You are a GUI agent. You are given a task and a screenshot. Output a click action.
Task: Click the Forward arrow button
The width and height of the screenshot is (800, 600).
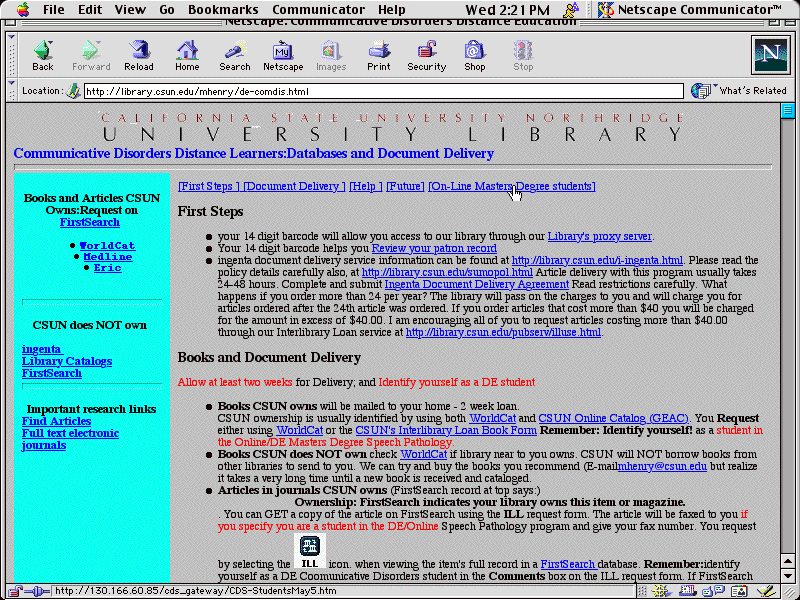(91, 55)
